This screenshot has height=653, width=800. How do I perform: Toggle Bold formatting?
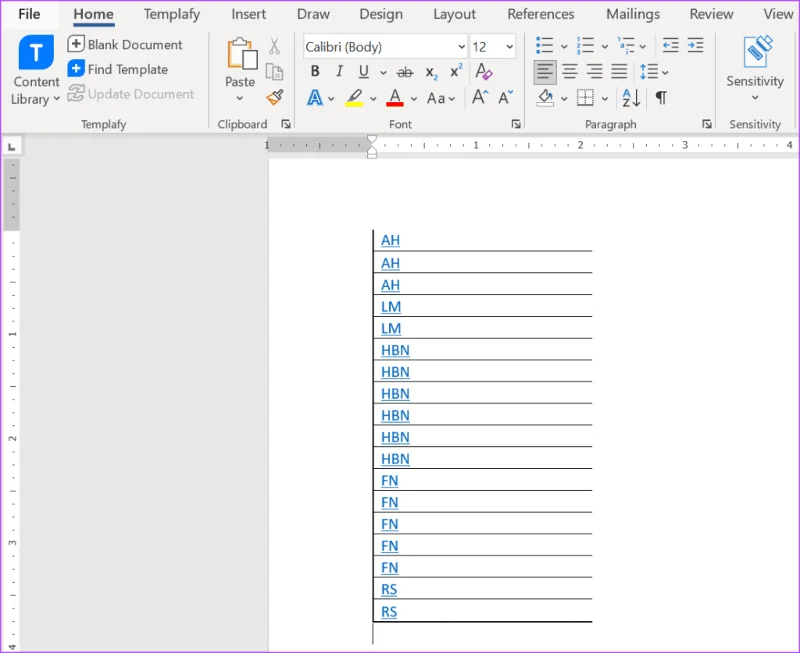(x=315, y=71)
